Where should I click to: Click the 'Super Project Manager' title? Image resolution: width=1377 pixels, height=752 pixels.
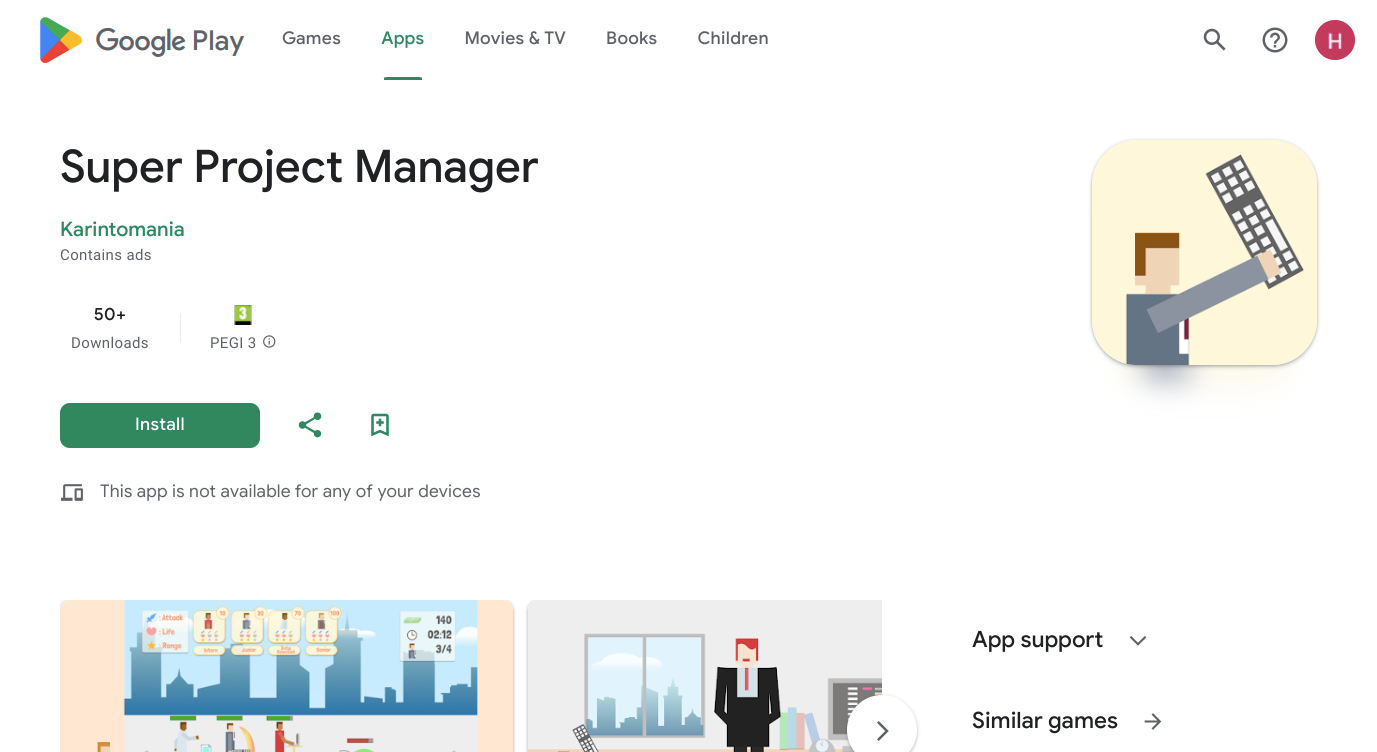point(299,167)
